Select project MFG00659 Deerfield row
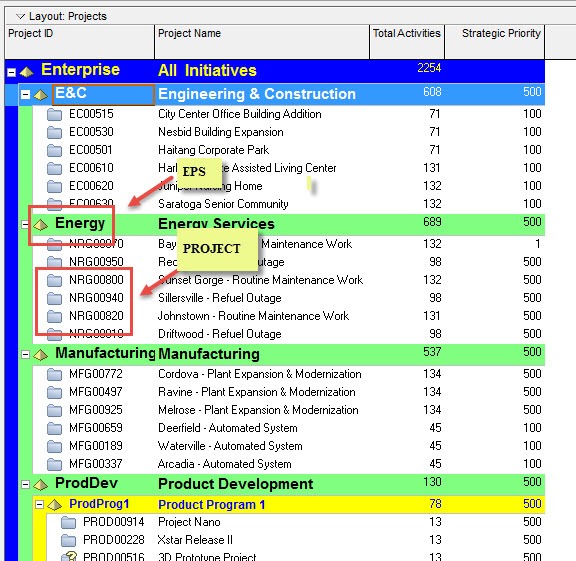 289,428
